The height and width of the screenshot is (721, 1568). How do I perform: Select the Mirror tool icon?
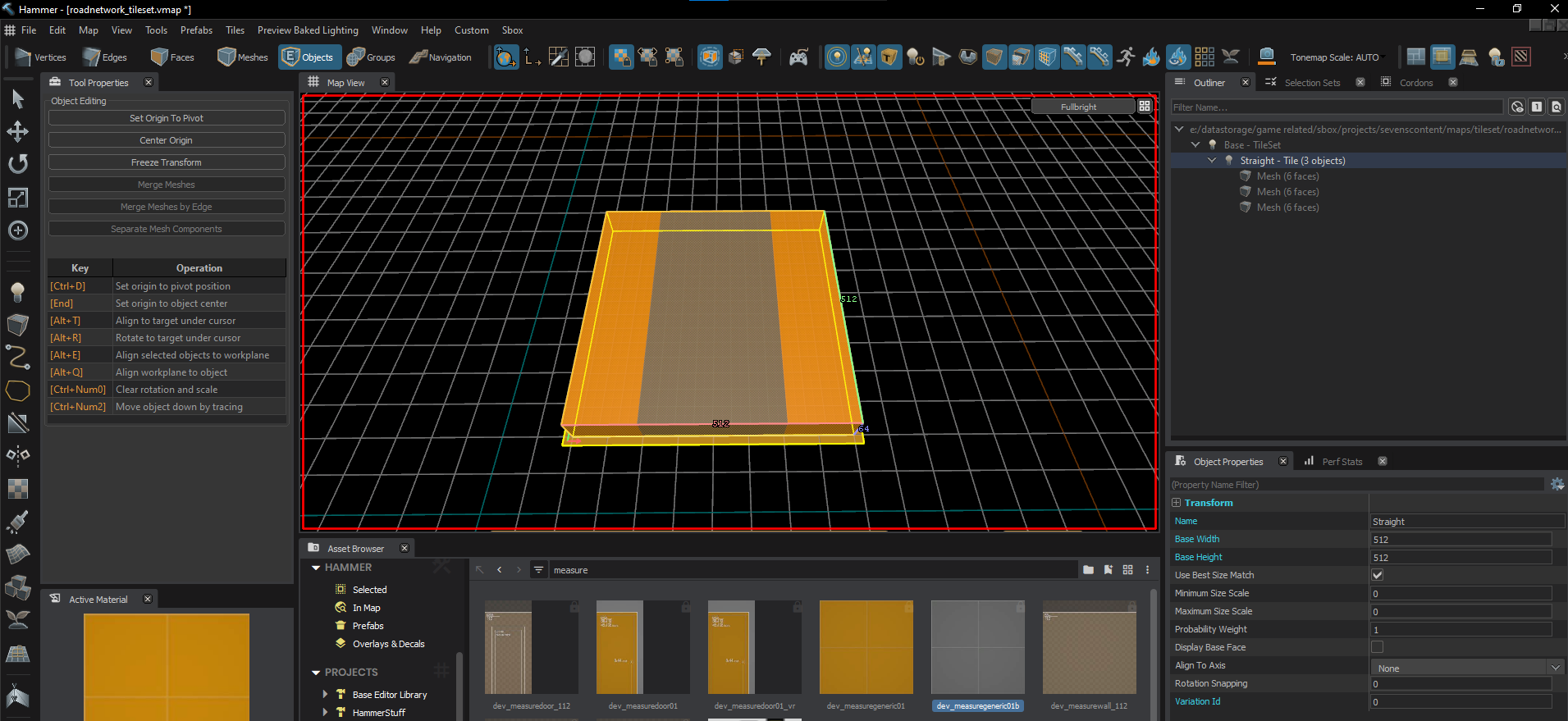point(17,454)
